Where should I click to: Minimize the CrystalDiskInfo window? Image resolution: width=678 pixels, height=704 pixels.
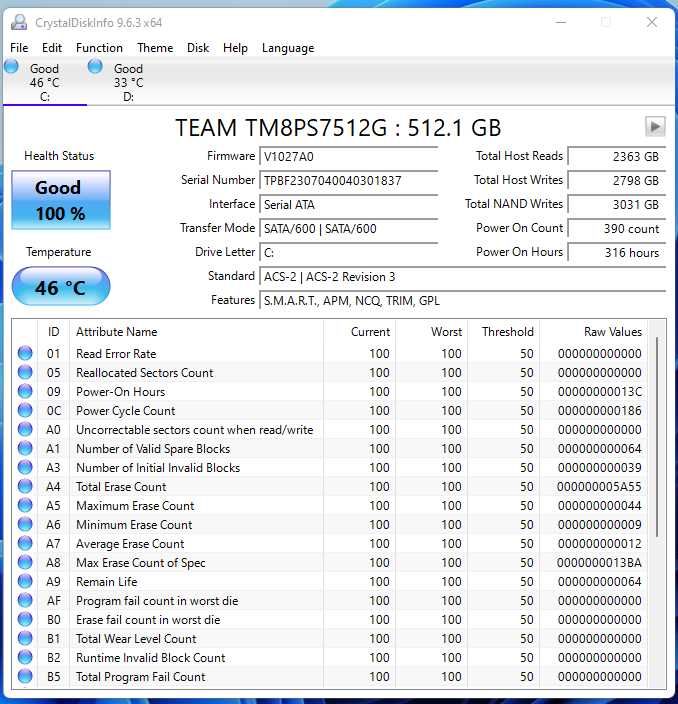tap(561, 22)
